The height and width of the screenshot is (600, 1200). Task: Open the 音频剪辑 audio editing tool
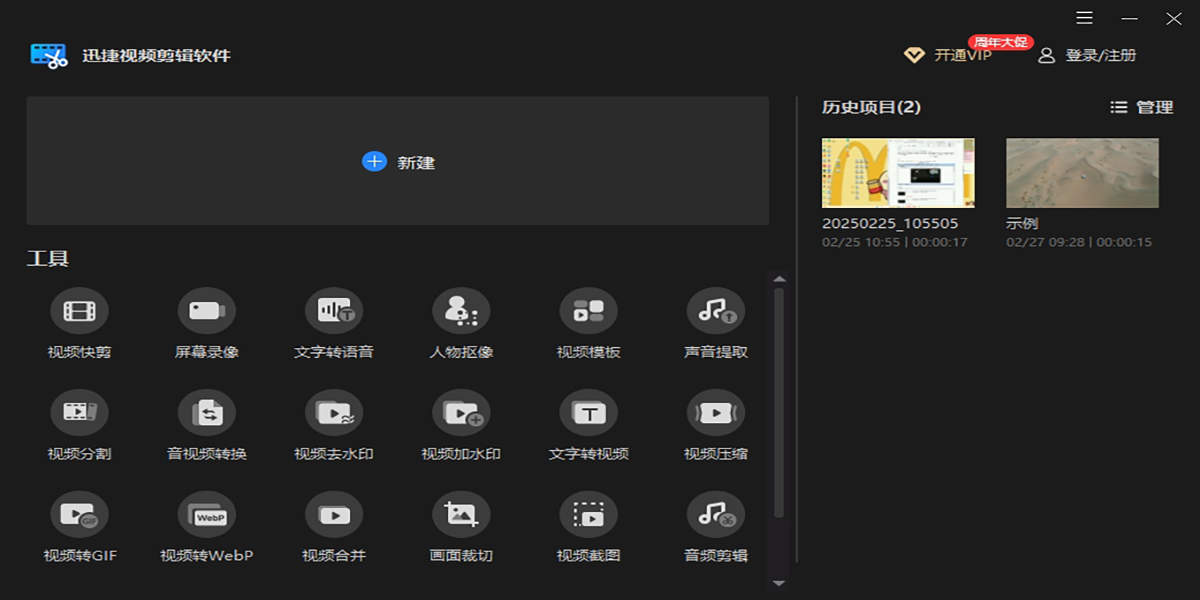pyautogui.click(x=716, y=515)
